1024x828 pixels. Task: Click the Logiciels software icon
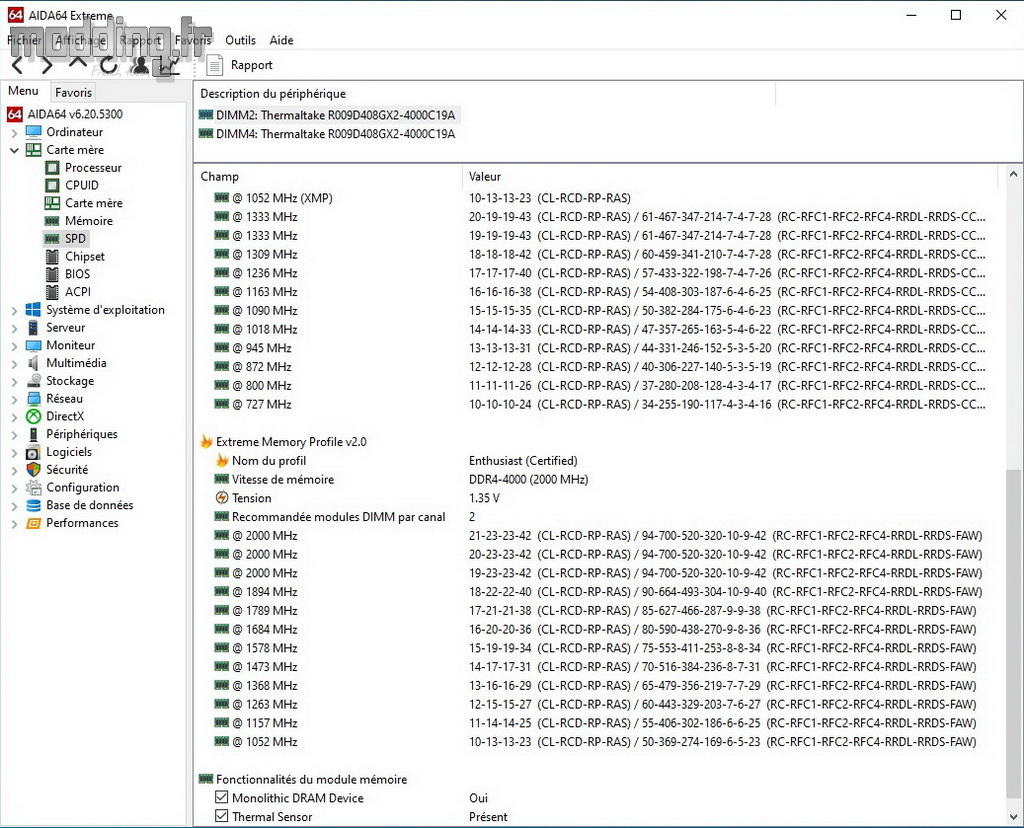coord(33,452)
